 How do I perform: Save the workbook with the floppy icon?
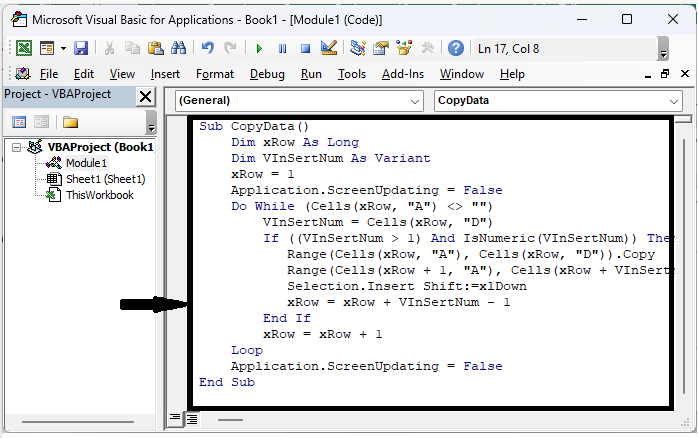point(81,48)
